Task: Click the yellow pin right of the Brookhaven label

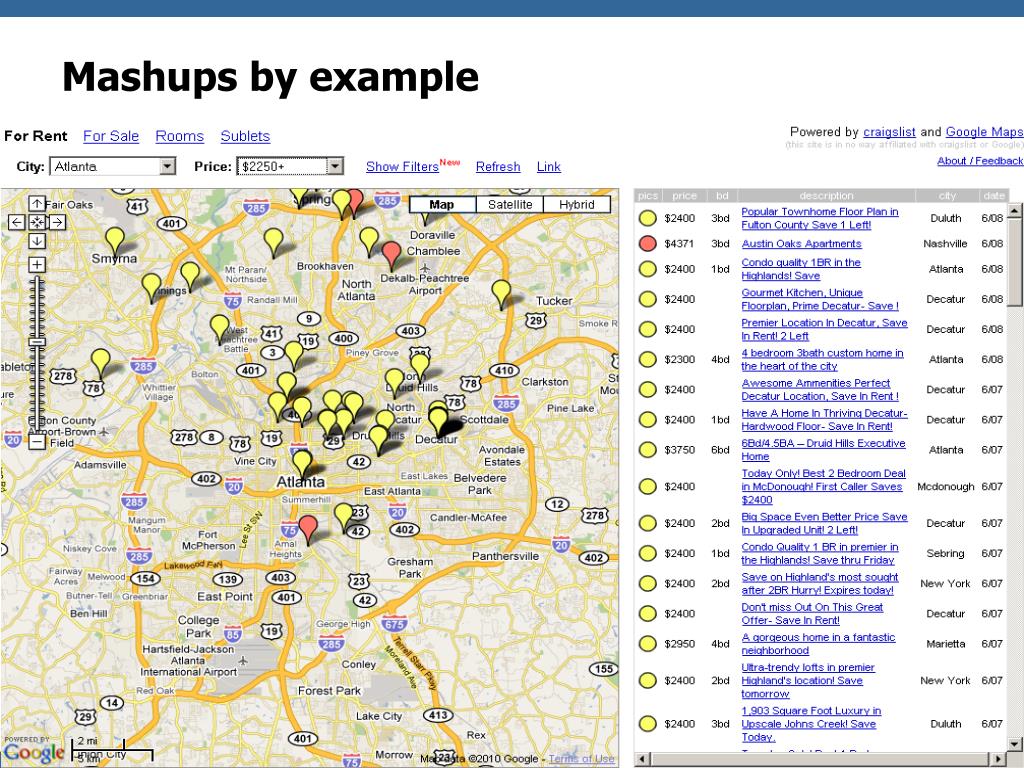Action: [369, 241]
